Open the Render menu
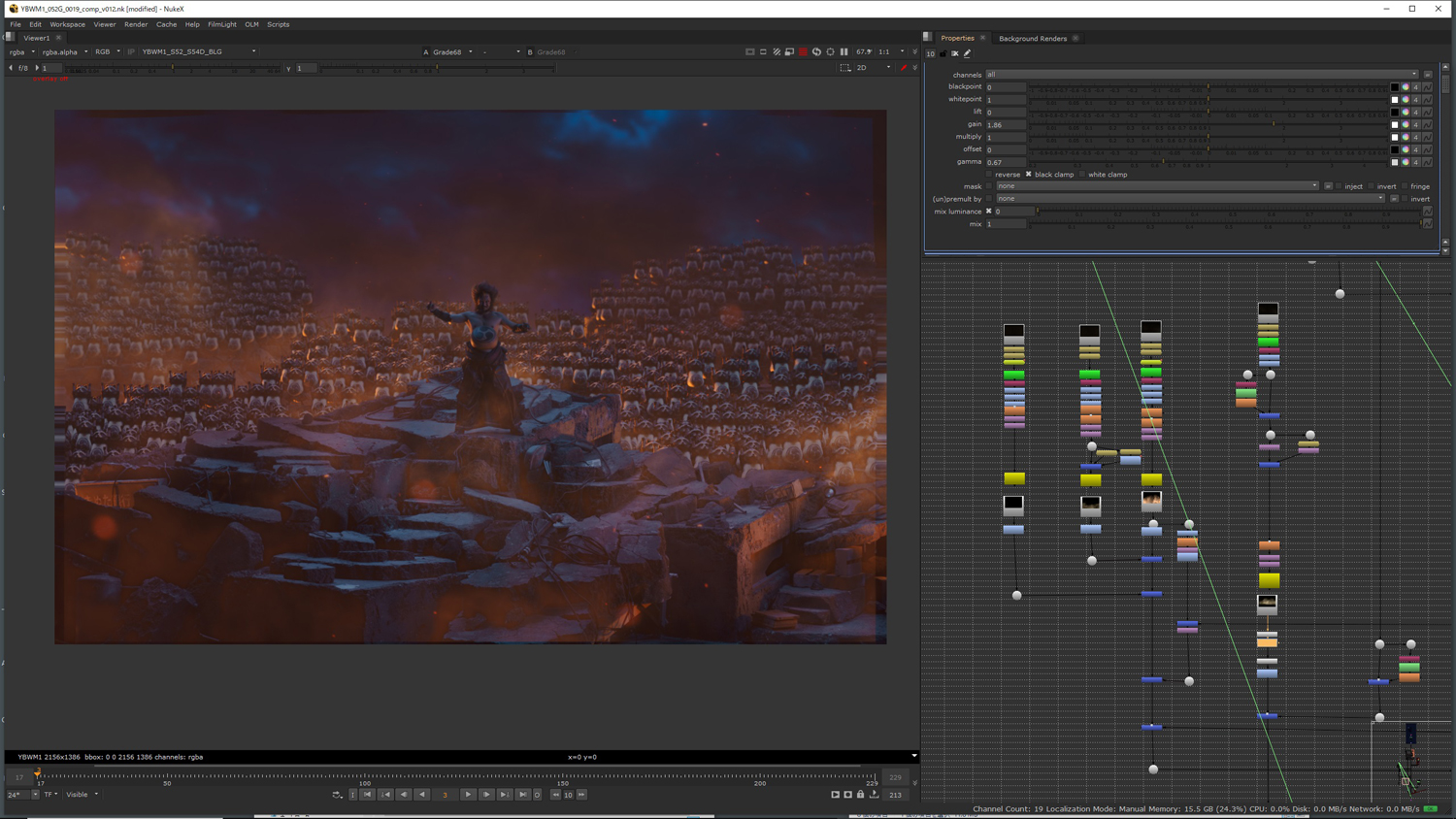1456x819 pixels. click(136, 24)
